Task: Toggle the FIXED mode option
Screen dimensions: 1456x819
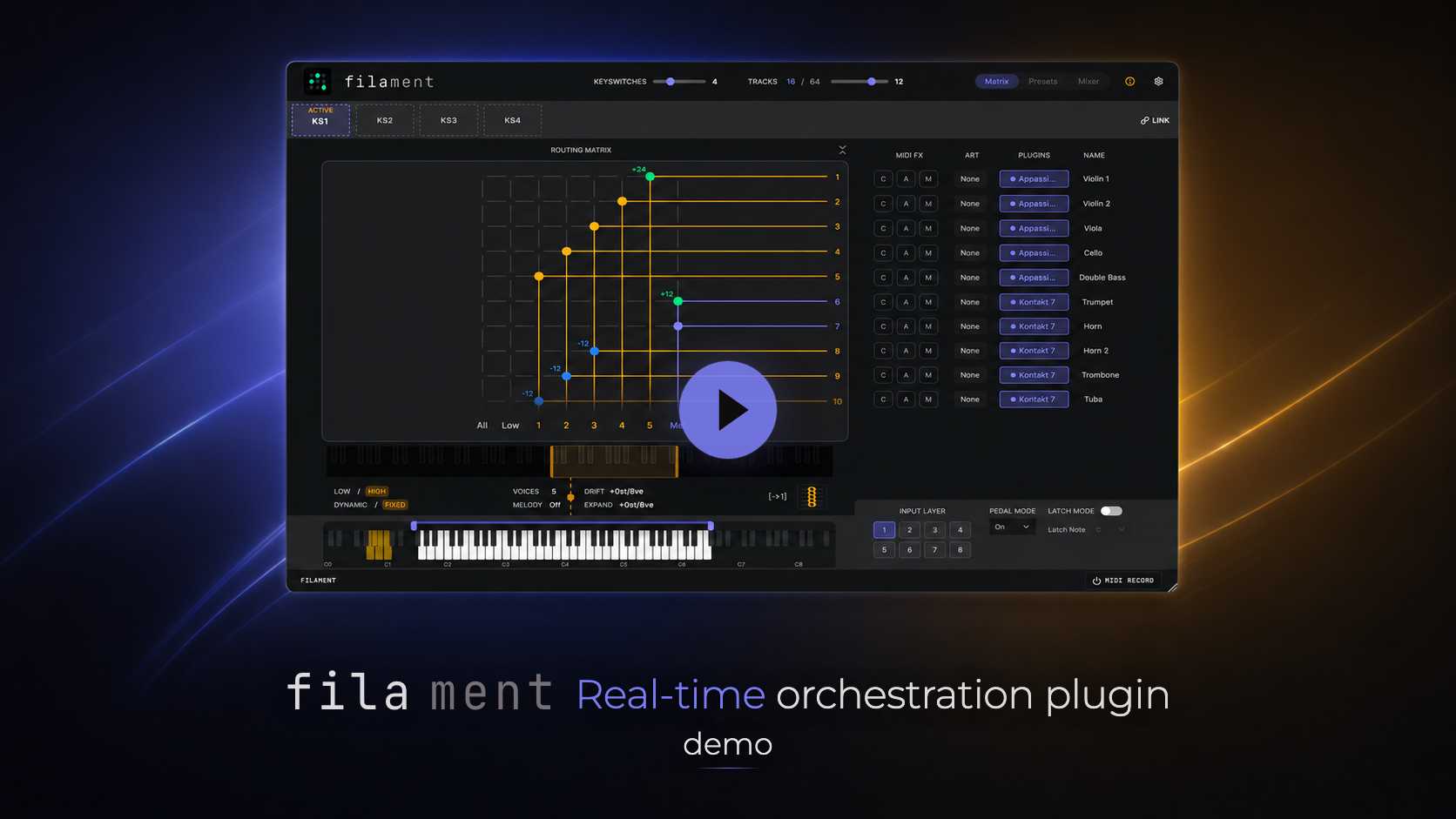Action: [x=394, y=505]
